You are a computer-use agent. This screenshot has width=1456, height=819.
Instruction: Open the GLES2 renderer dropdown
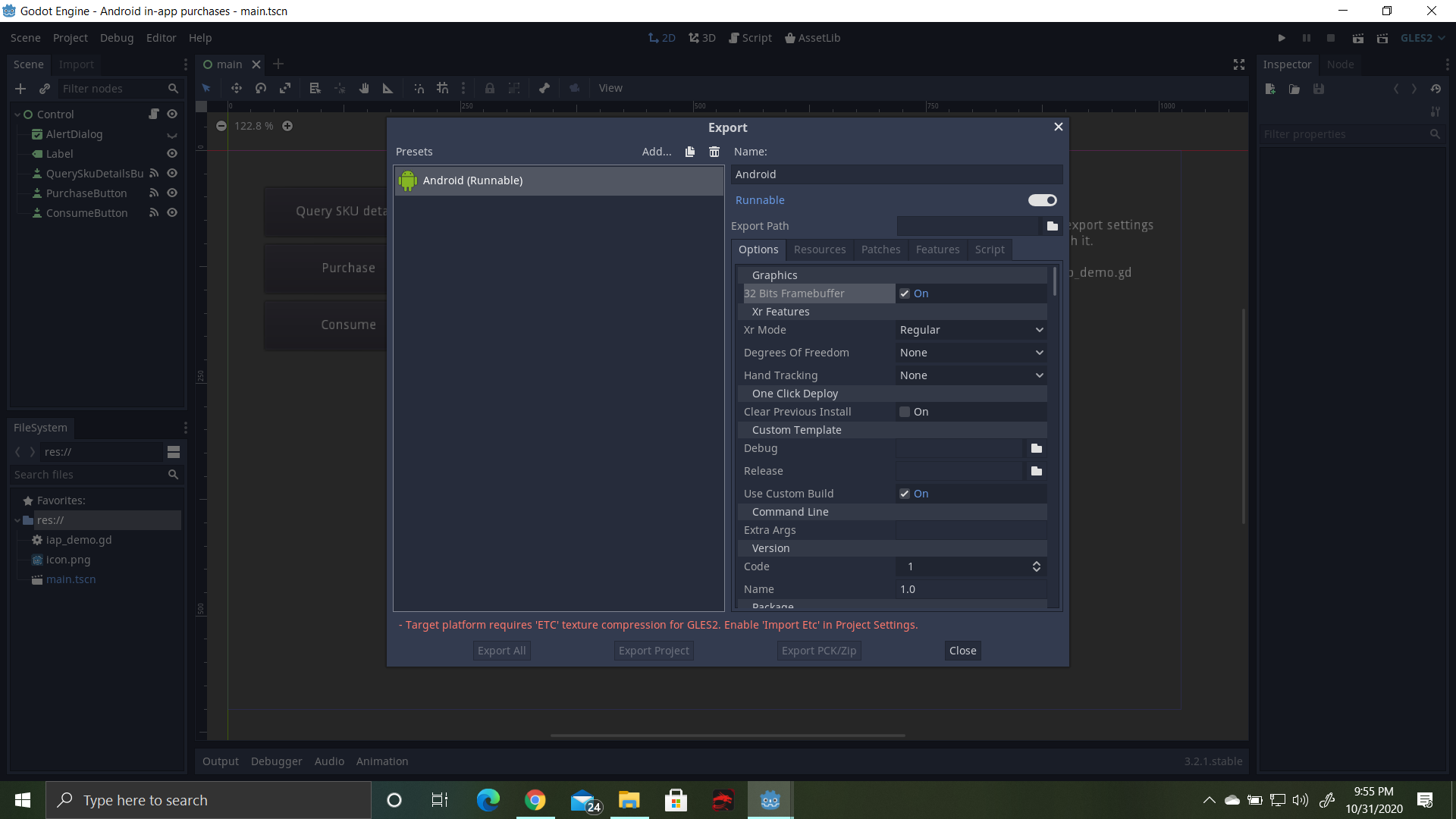(1423, 38)
